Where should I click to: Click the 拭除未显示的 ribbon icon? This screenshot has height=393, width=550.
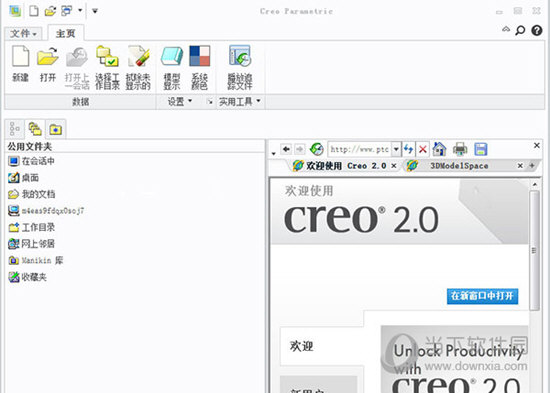click(x=138, y=67)
